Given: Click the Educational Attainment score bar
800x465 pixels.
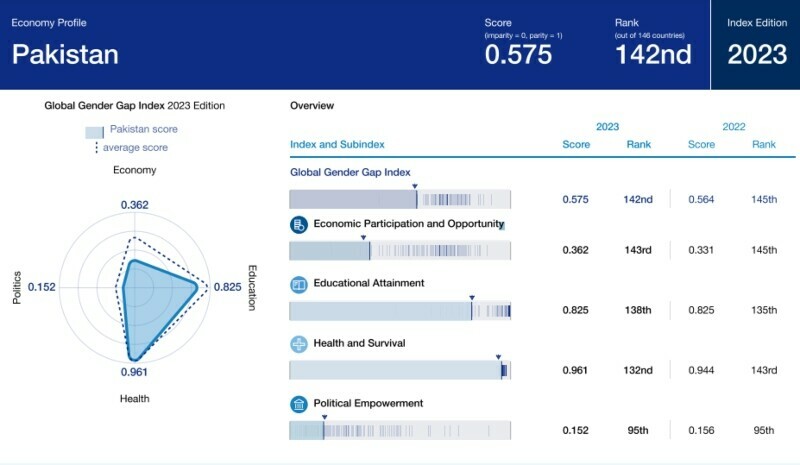Looking at the screenshot, I should point(400,311).
